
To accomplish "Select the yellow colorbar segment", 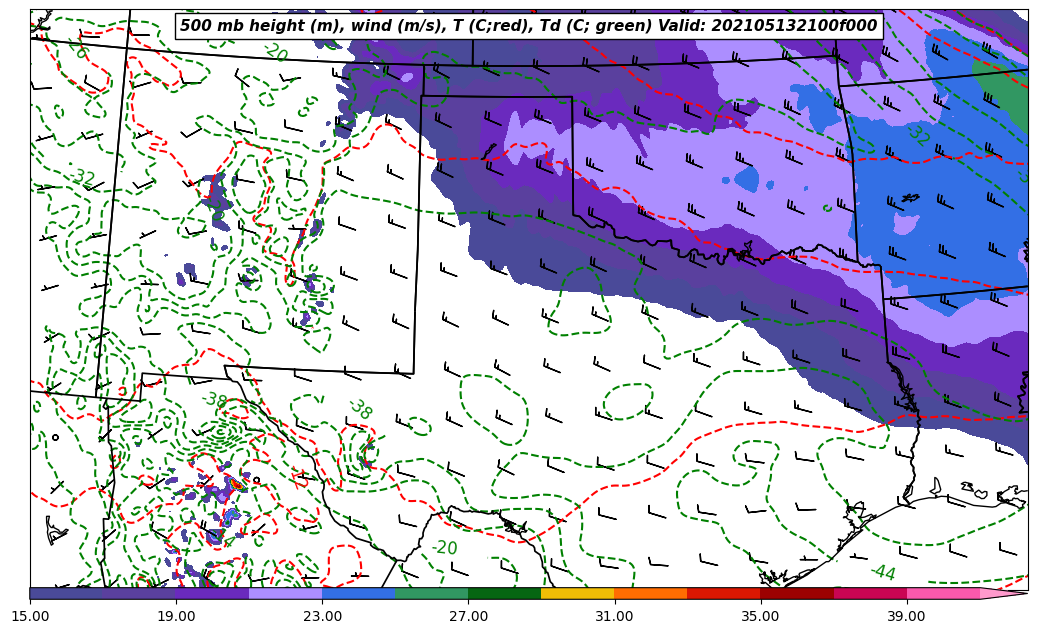I will [578, 593].
